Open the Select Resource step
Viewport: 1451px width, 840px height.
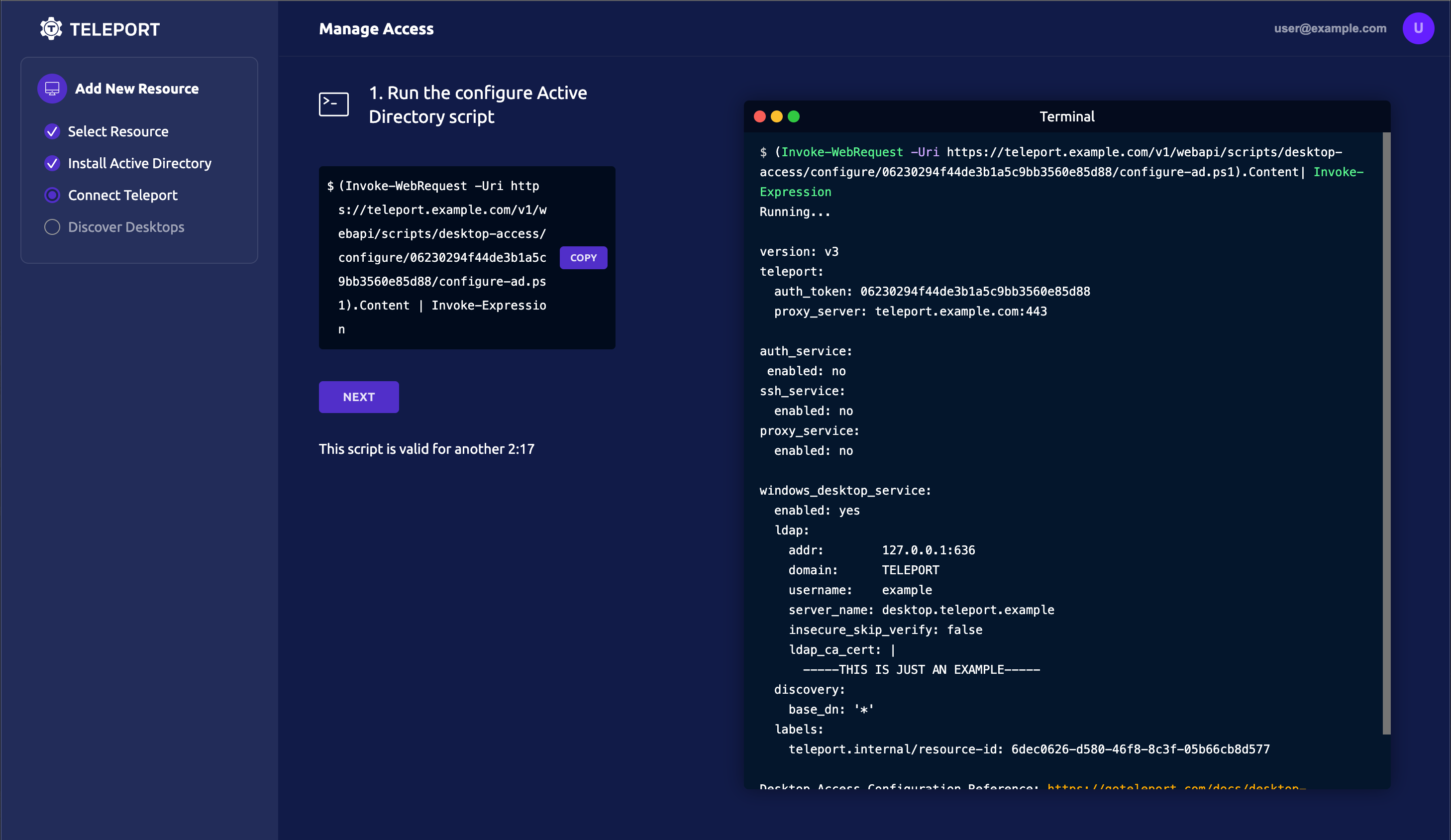tap(118, 132)
